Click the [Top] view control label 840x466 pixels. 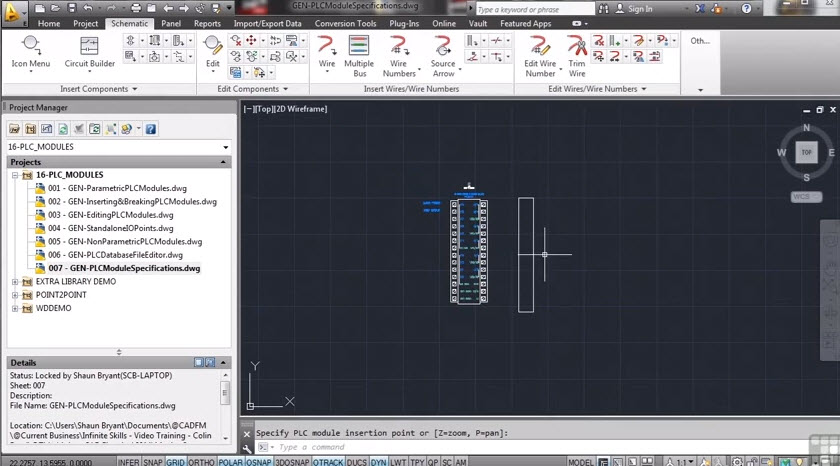pos(263,109)
